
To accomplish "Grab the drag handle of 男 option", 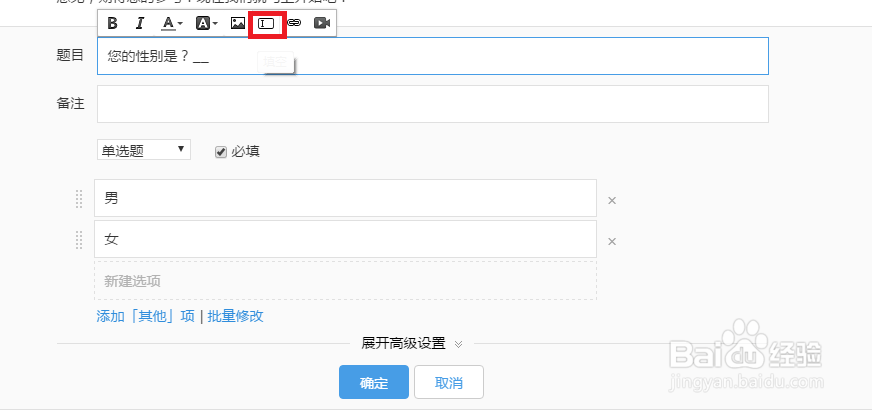I will pos(79,199).
